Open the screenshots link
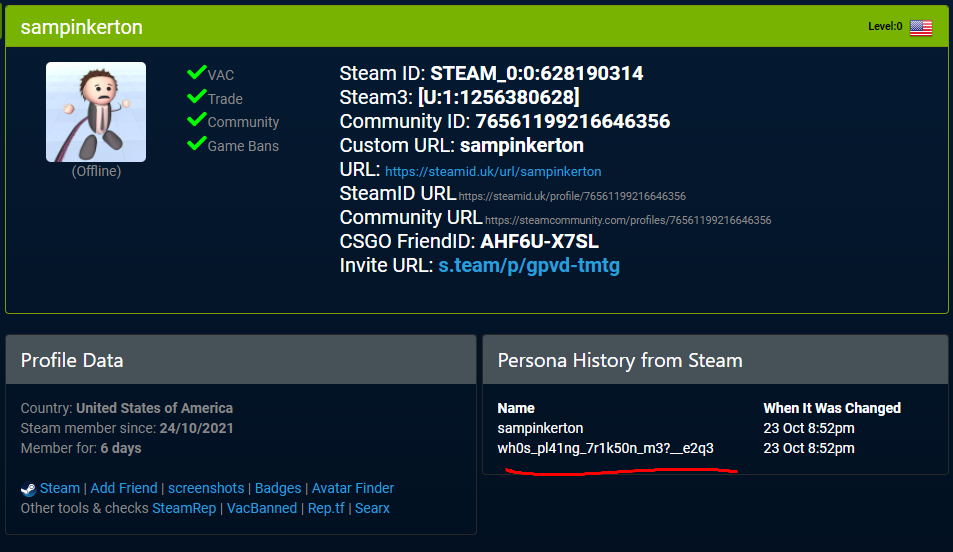This screenshot has width=953, height=552. (x=206, y=488)
